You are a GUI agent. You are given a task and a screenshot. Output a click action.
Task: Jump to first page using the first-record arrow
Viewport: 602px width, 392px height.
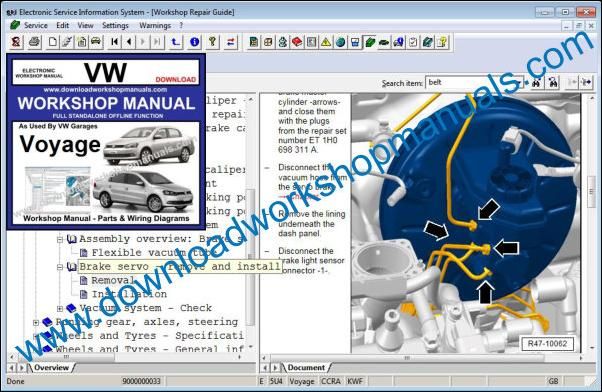pyautogui.click(x=114, y=41)
